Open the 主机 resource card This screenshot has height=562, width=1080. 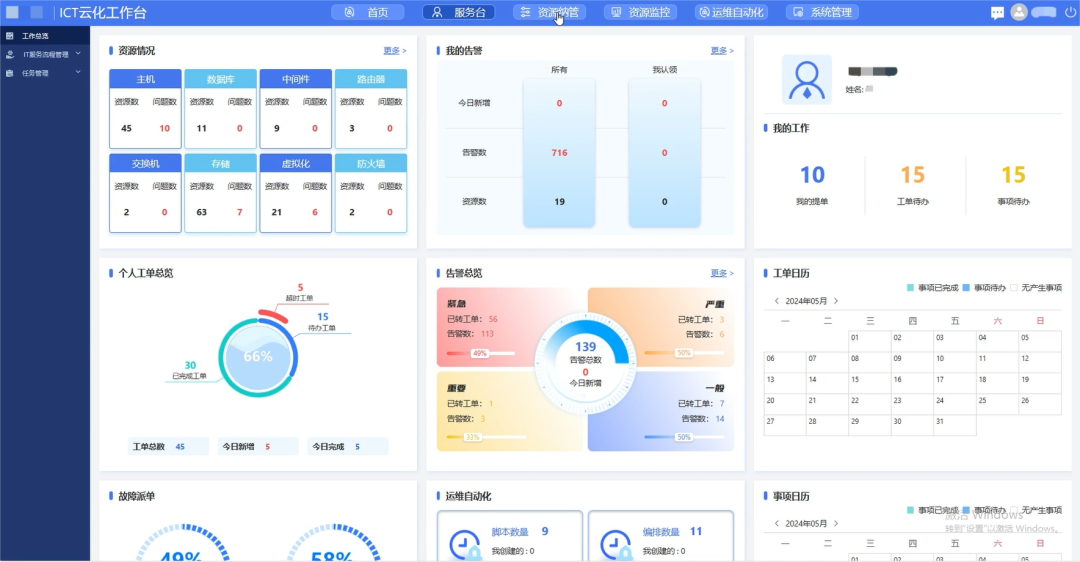145,109
